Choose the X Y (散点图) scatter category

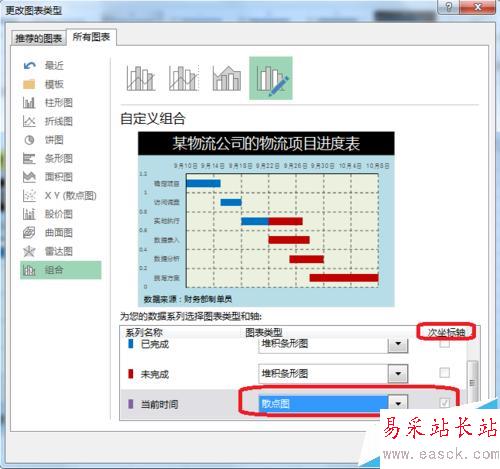61,195
